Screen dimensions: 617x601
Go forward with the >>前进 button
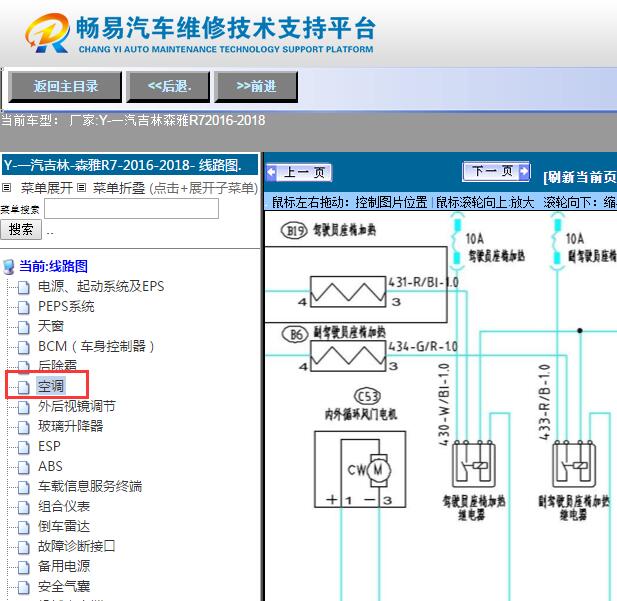(256, 87)
